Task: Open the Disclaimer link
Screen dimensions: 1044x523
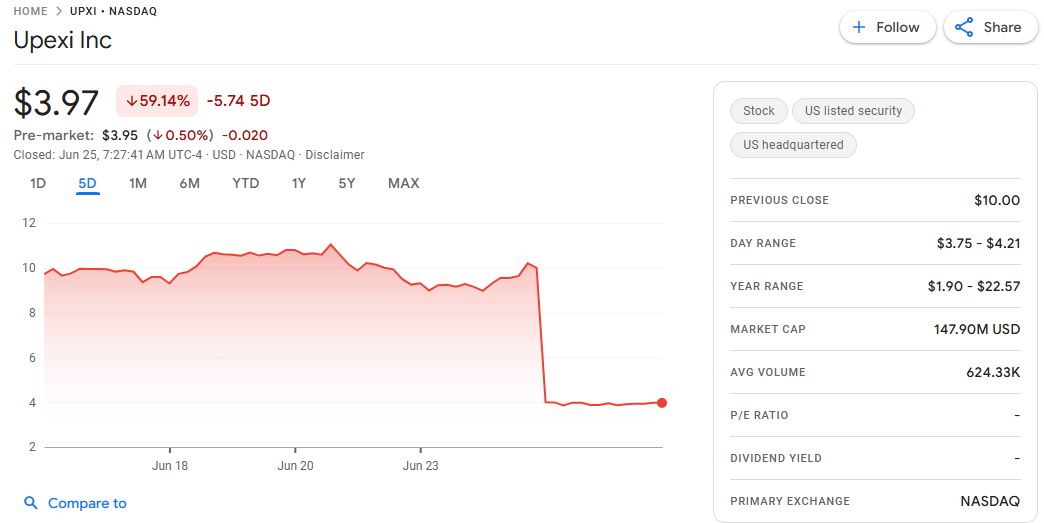Action: coord(335,155)
